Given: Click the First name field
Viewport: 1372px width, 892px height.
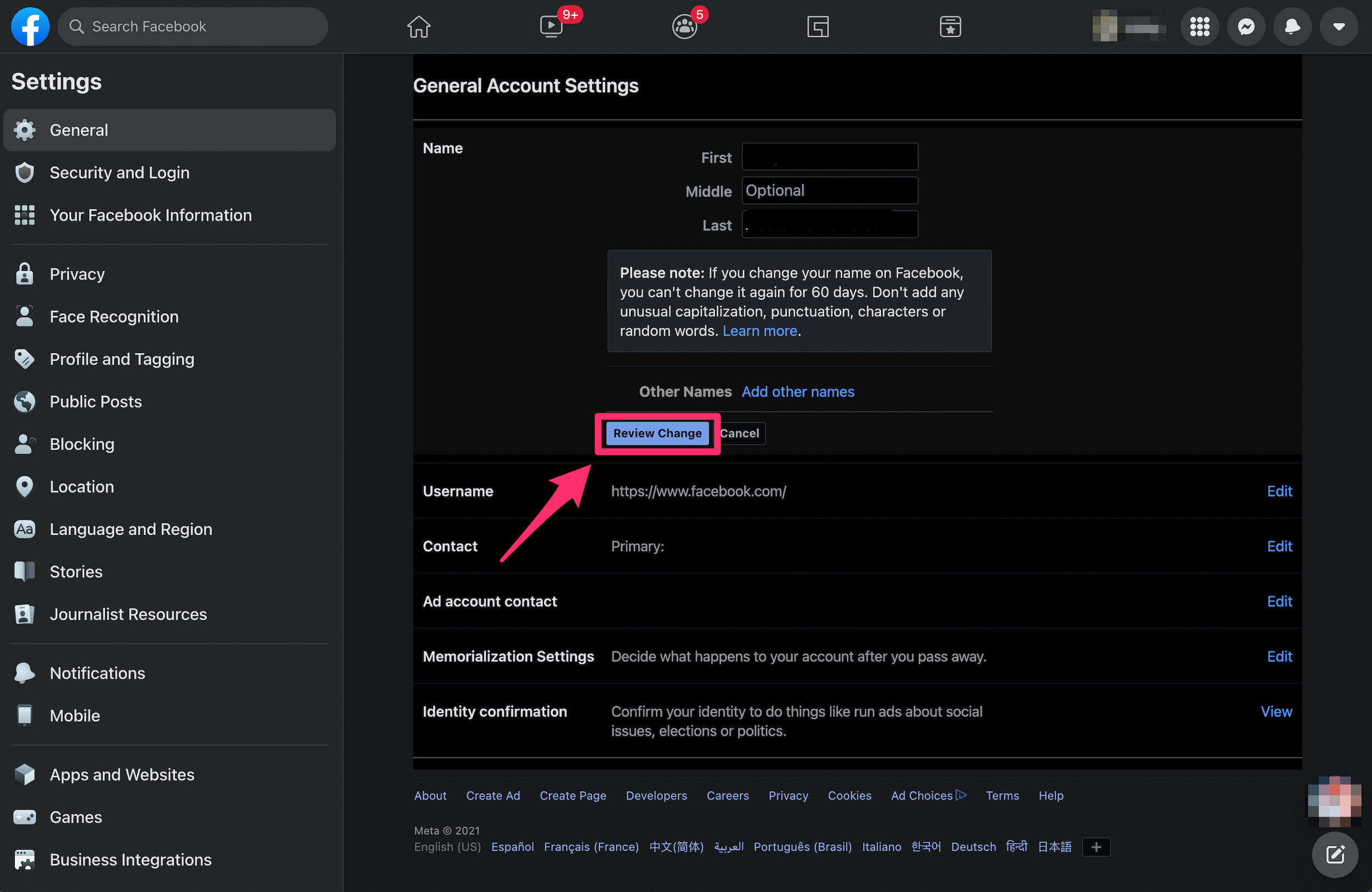Looking at the screenshot, I should [830, 157].
